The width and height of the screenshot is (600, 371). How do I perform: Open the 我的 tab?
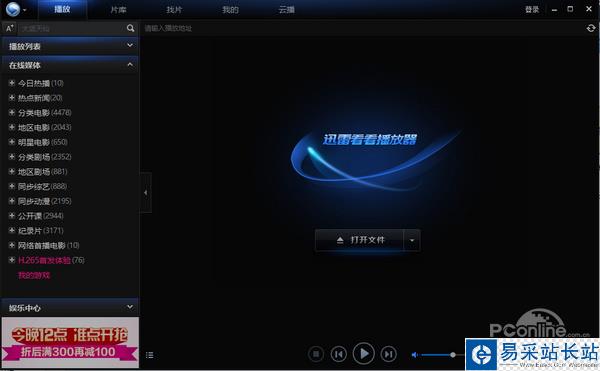230,10
